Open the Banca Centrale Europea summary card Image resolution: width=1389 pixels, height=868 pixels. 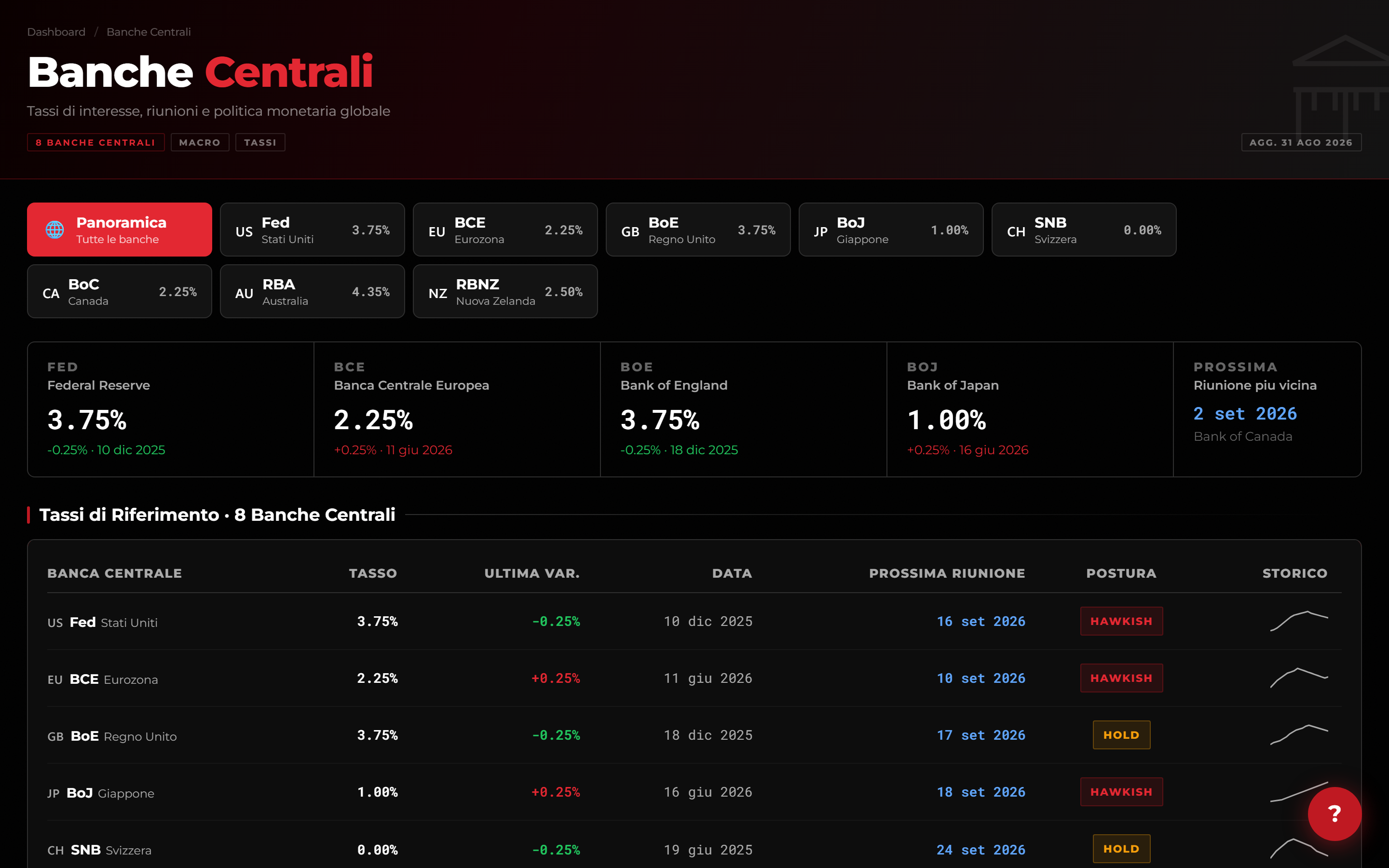click(457, 409)
